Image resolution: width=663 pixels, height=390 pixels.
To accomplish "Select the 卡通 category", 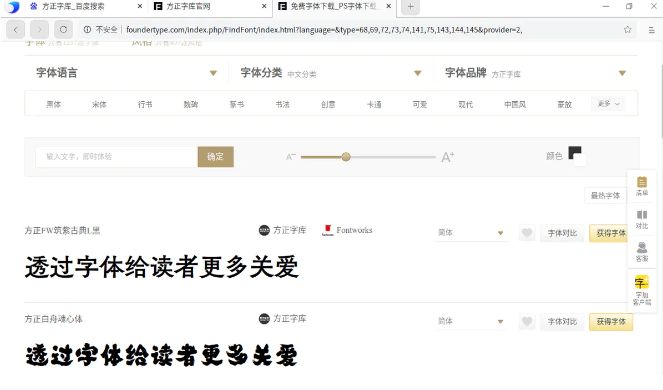I will click(x=374, y=104).
